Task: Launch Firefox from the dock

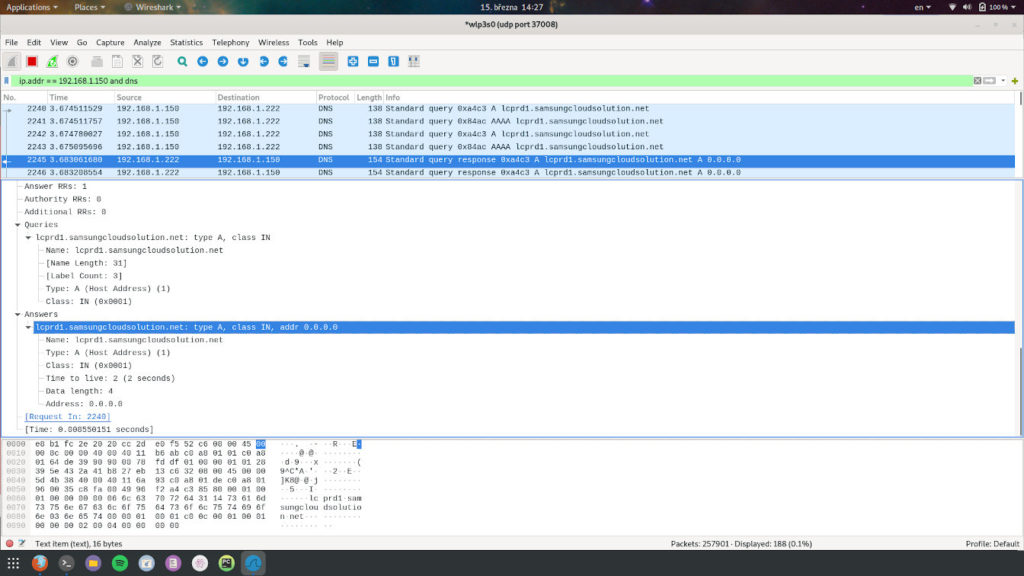Action: click(x=40, y=563)
